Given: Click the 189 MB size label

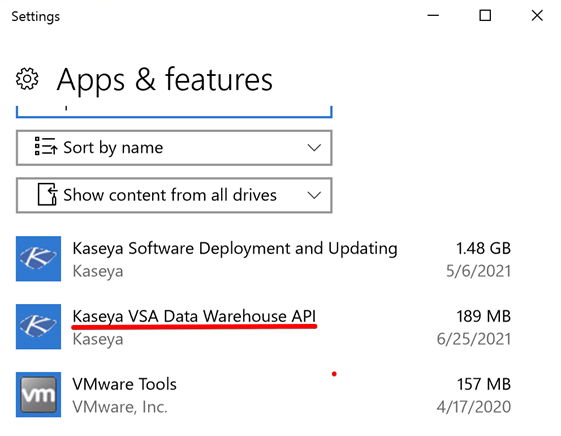Looking at the screenshot, I should coord(483,316).
